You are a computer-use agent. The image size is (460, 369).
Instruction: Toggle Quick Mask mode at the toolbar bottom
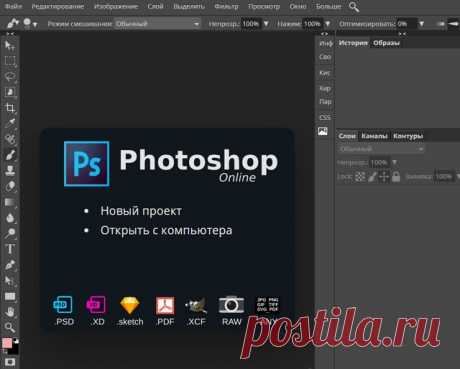point(10,362)
